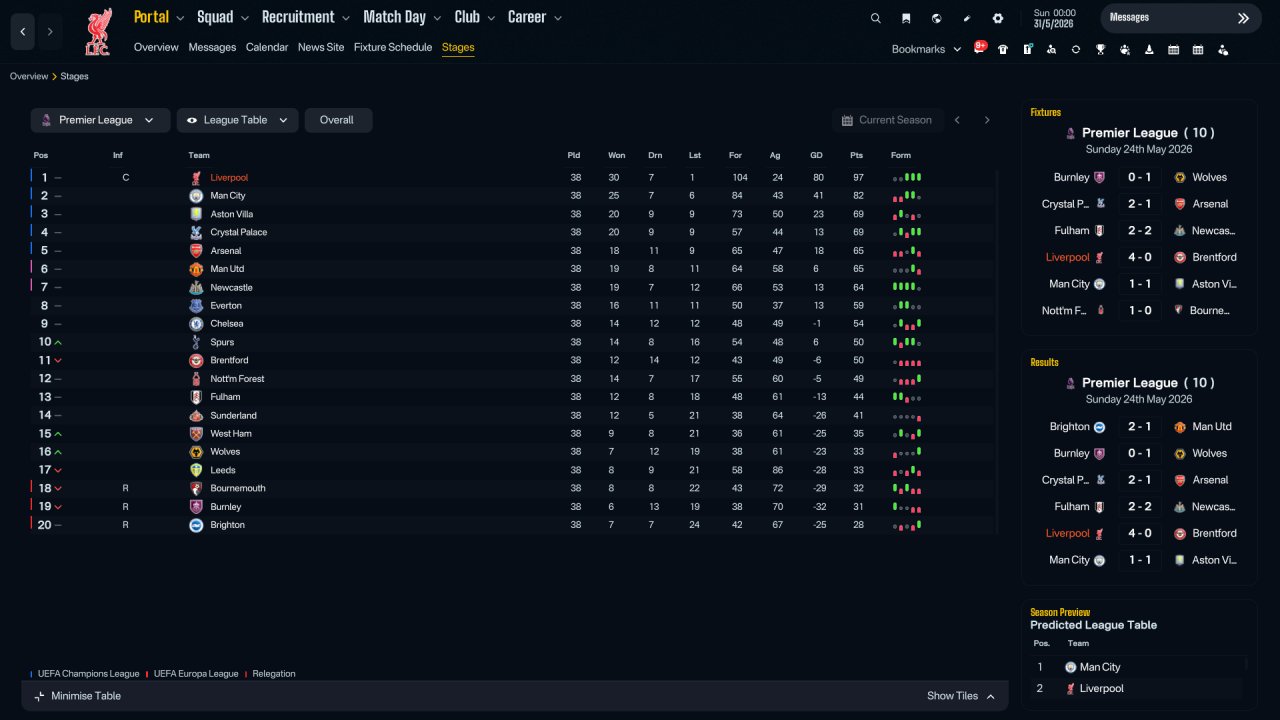Show next season with right chevron
Viewport: 1280px width, 720px height.
[x=987, y=120]
